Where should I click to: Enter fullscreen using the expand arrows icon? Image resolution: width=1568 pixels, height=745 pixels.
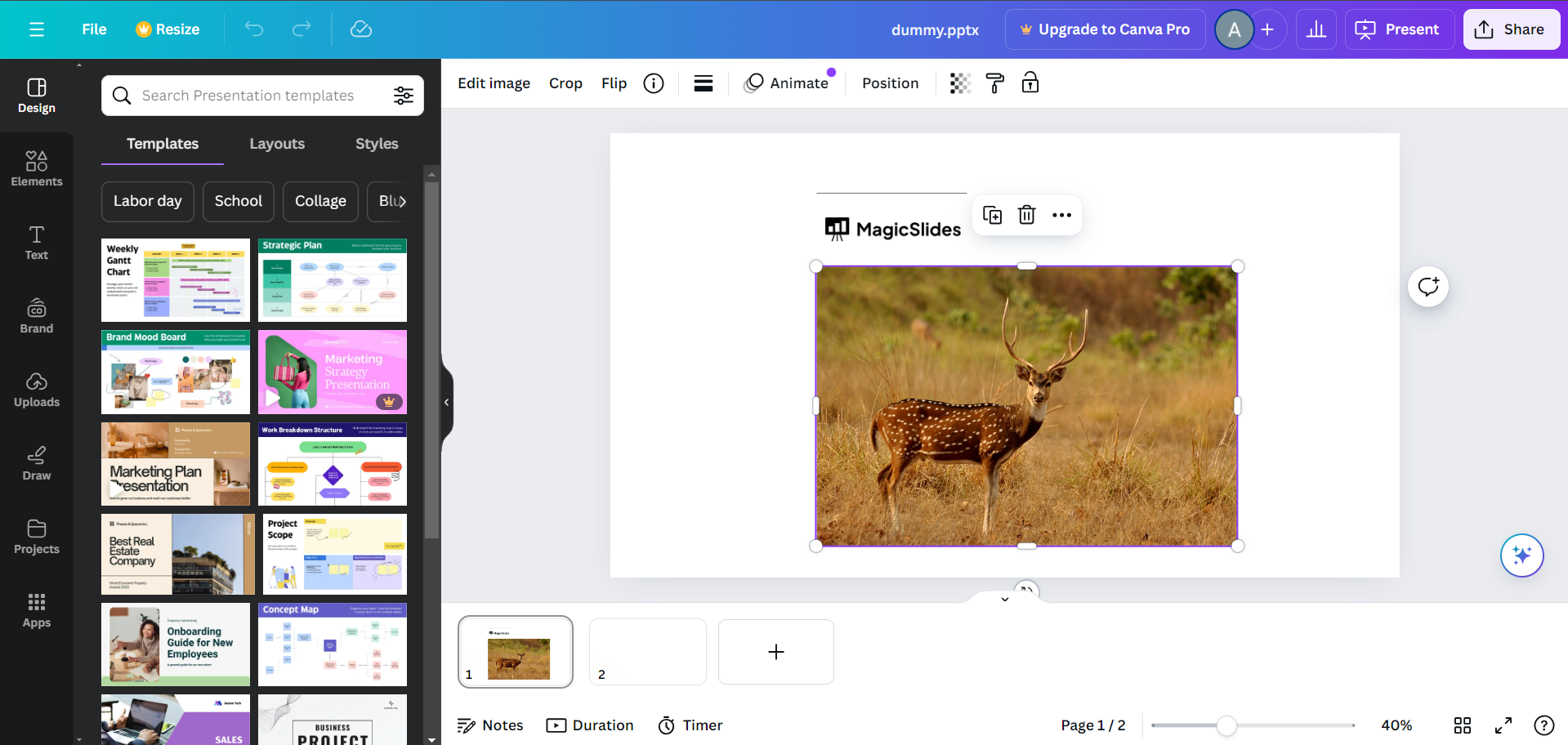pos(1503,725)
